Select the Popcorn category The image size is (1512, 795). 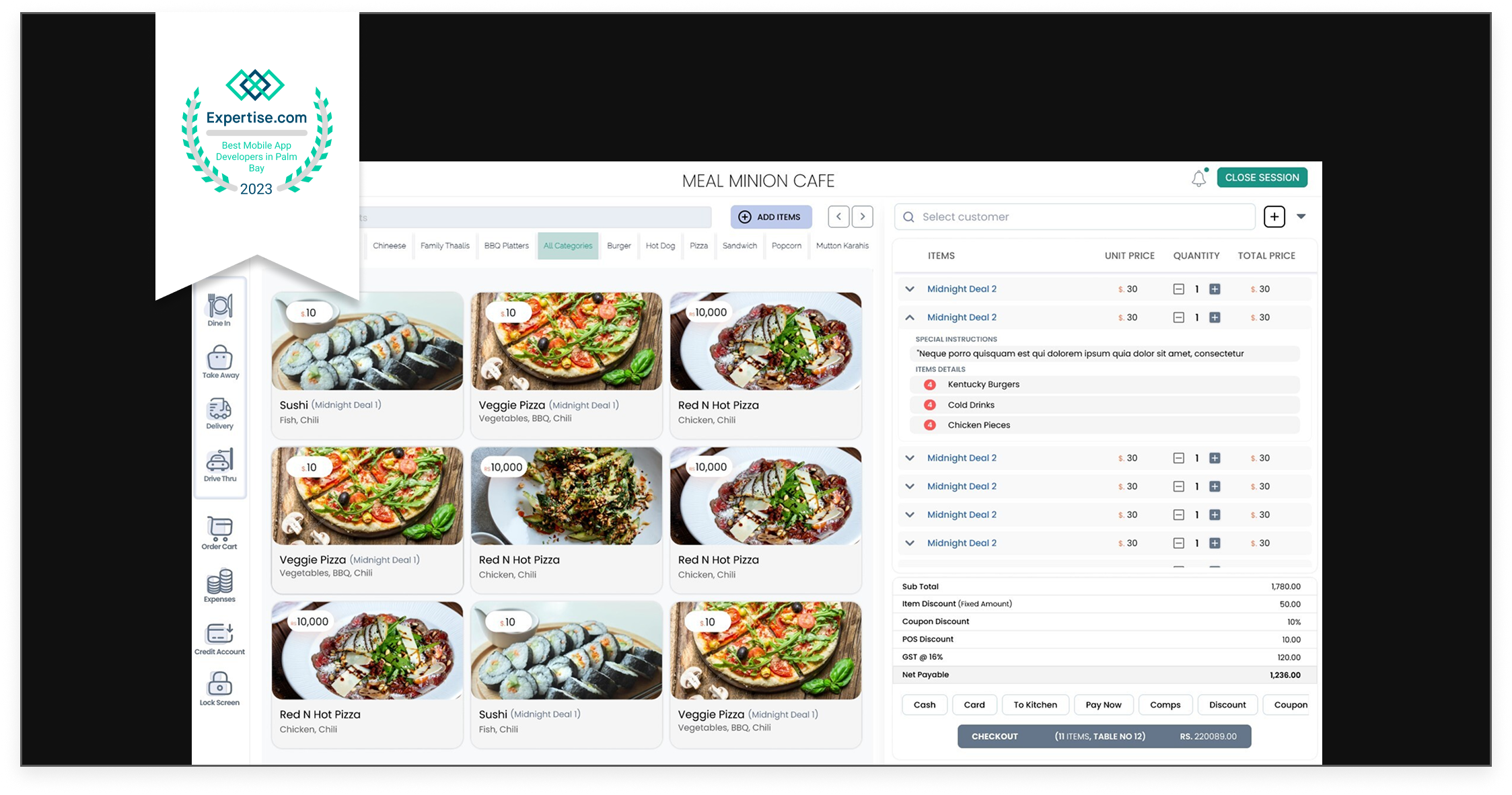pos(787,246)
